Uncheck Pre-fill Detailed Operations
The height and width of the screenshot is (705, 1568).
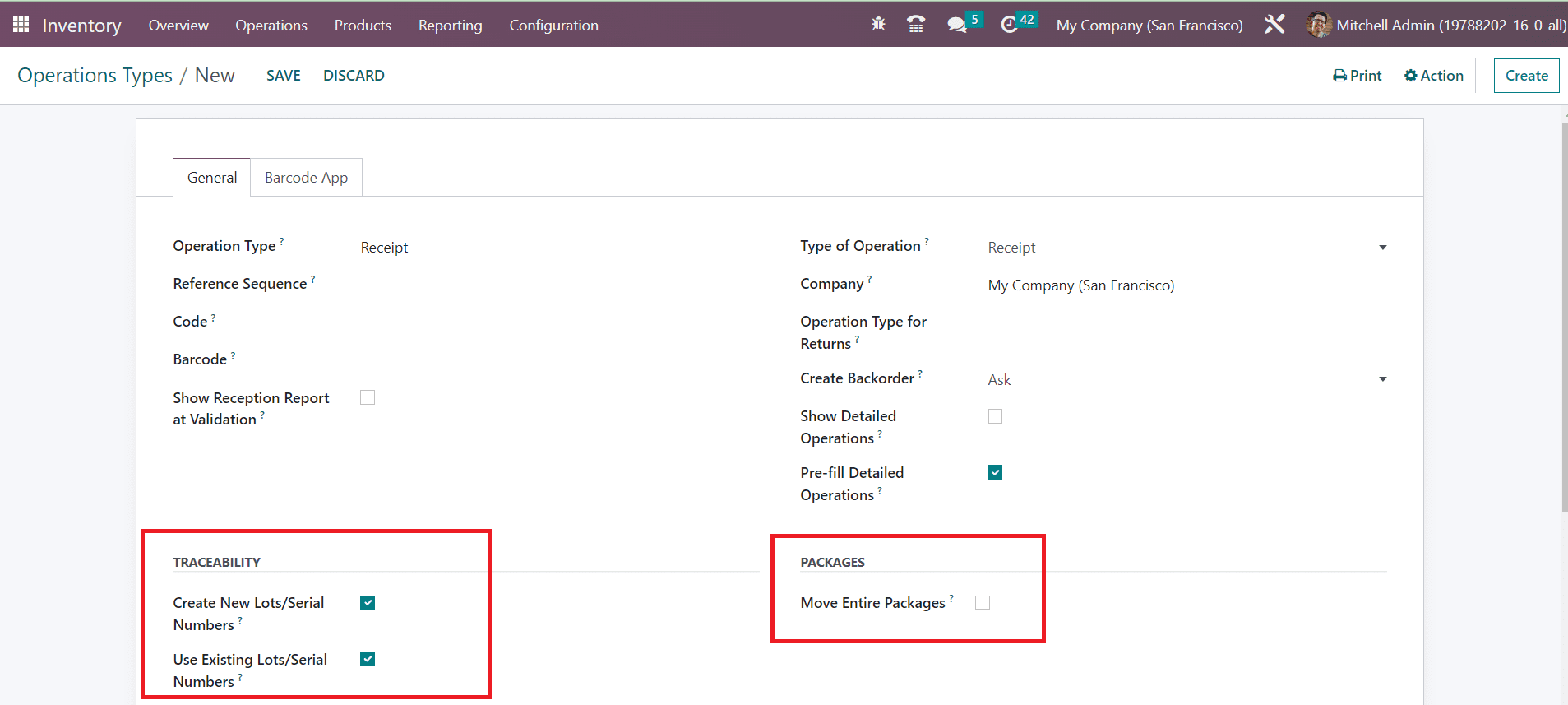point(995,472)
